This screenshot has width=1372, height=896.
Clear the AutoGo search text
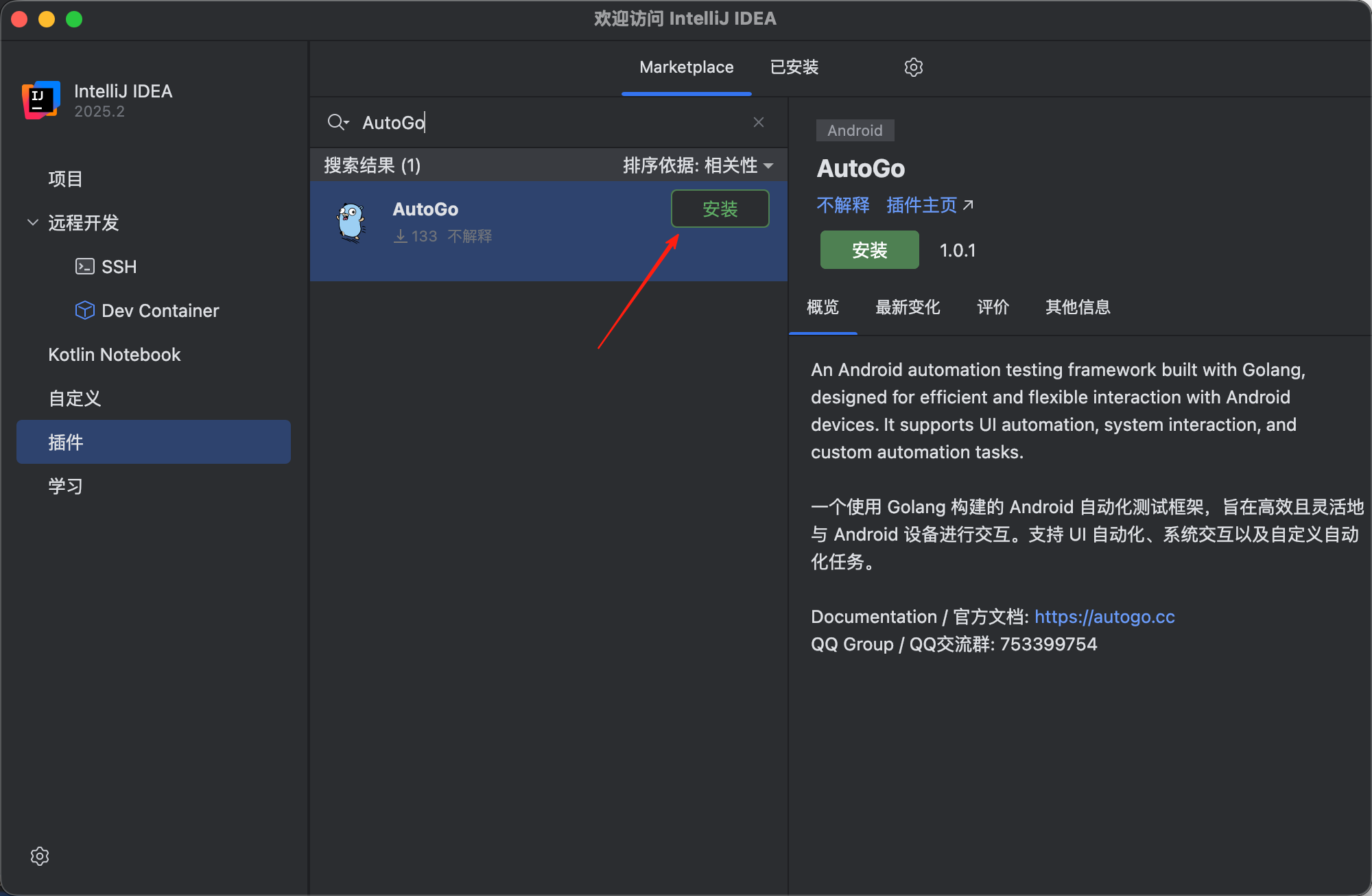coord(759,122)
